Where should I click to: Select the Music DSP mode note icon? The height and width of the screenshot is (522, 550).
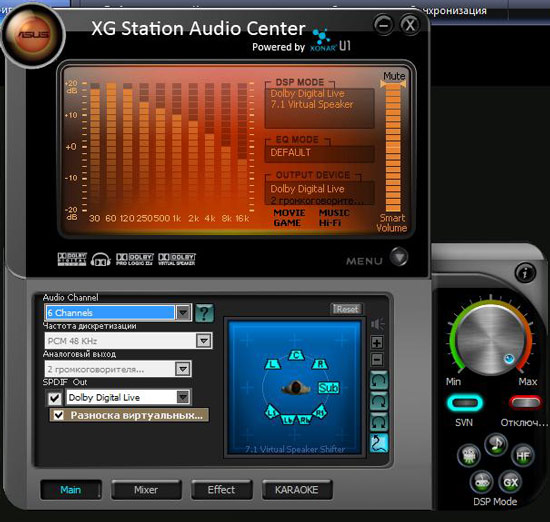[x=496, y=444]
